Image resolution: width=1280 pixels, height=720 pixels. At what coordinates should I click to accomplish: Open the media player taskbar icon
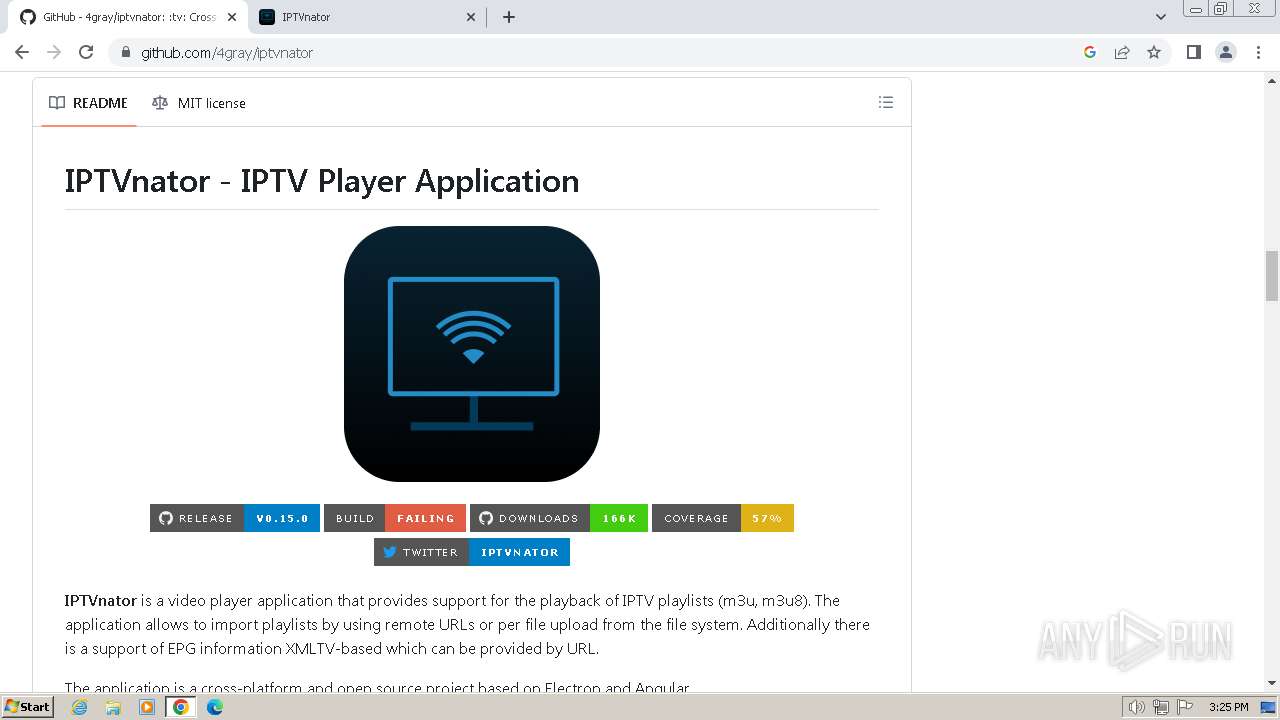(x=147, y=707)
